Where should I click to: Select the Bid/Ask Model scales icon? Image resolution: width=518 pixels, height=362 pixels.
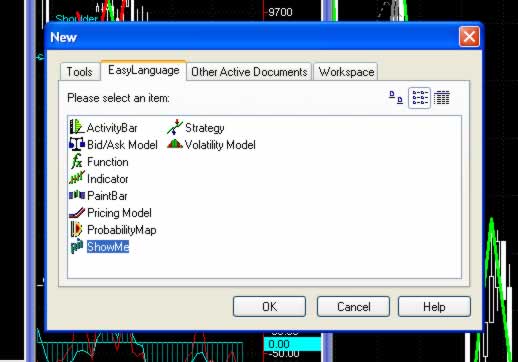pos(77,144)
